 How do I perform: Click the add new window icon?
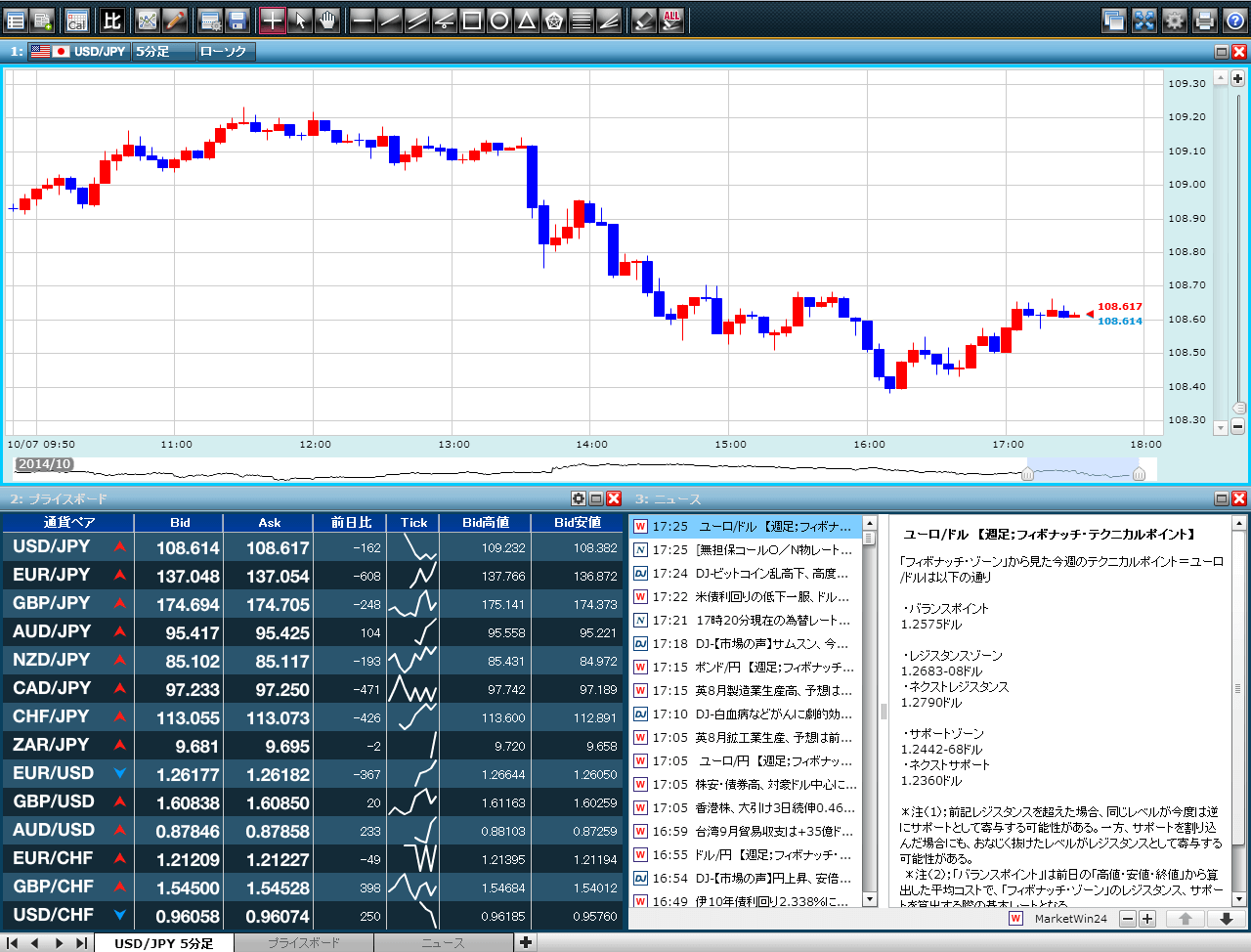[x=42, y=20]
